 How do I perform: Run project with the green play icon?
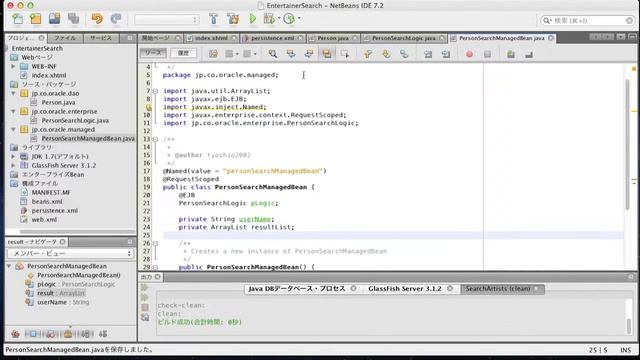tap(253, 19)
